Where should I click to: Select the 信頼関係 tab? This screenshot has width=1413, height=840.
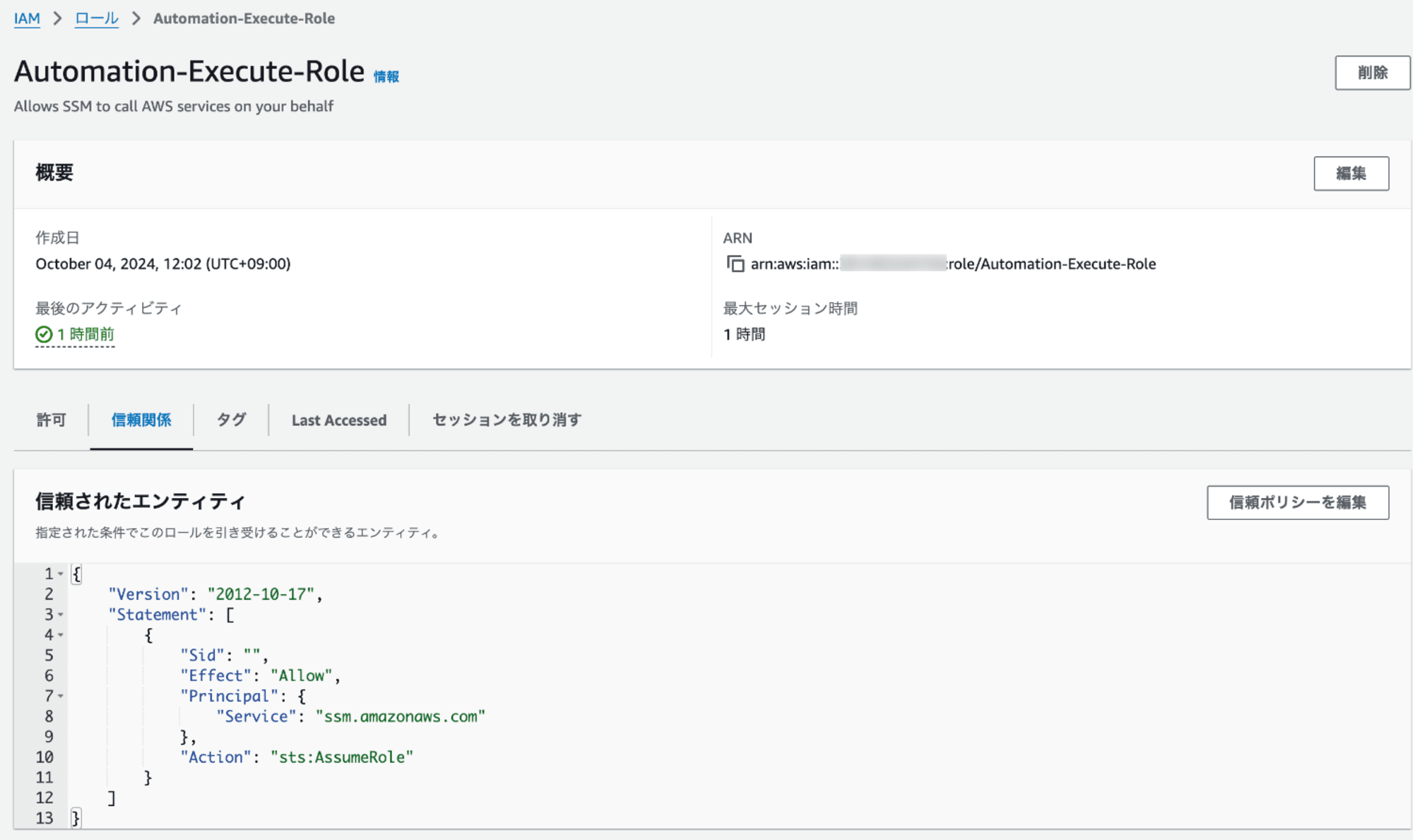(141, 420)
